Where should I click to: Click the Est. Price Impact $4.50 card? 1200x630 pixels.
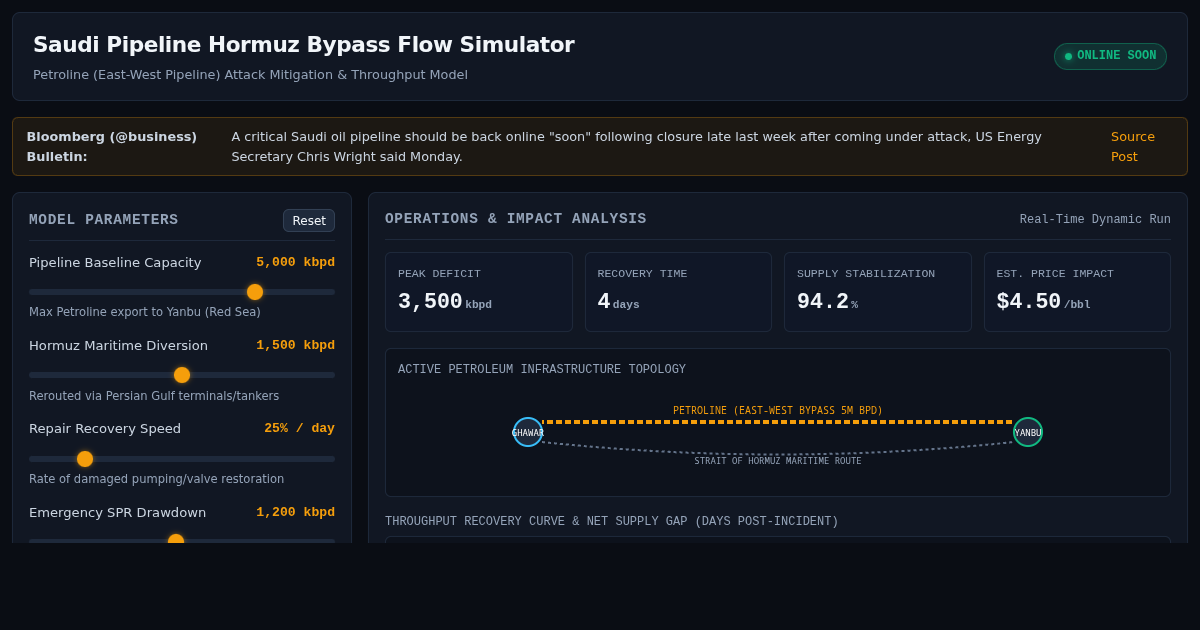[x=1077, y=292]
